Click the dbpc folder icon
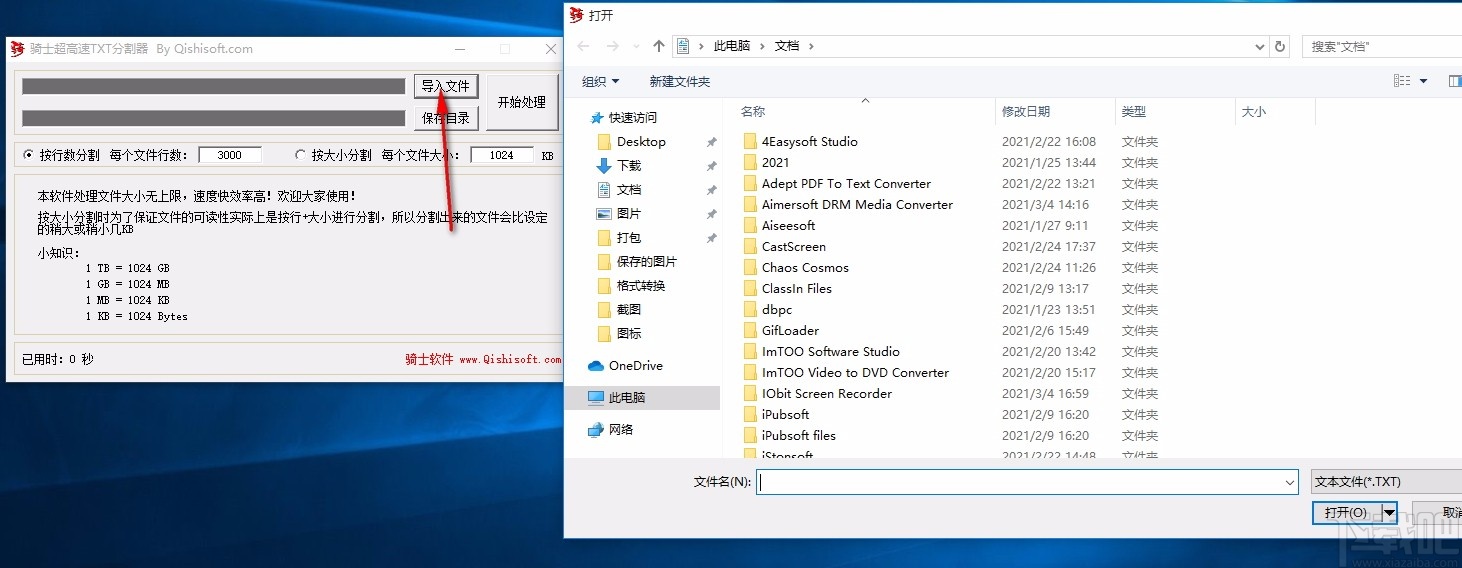The width and height of the screenshot is (1462, 568). point(751,310)
